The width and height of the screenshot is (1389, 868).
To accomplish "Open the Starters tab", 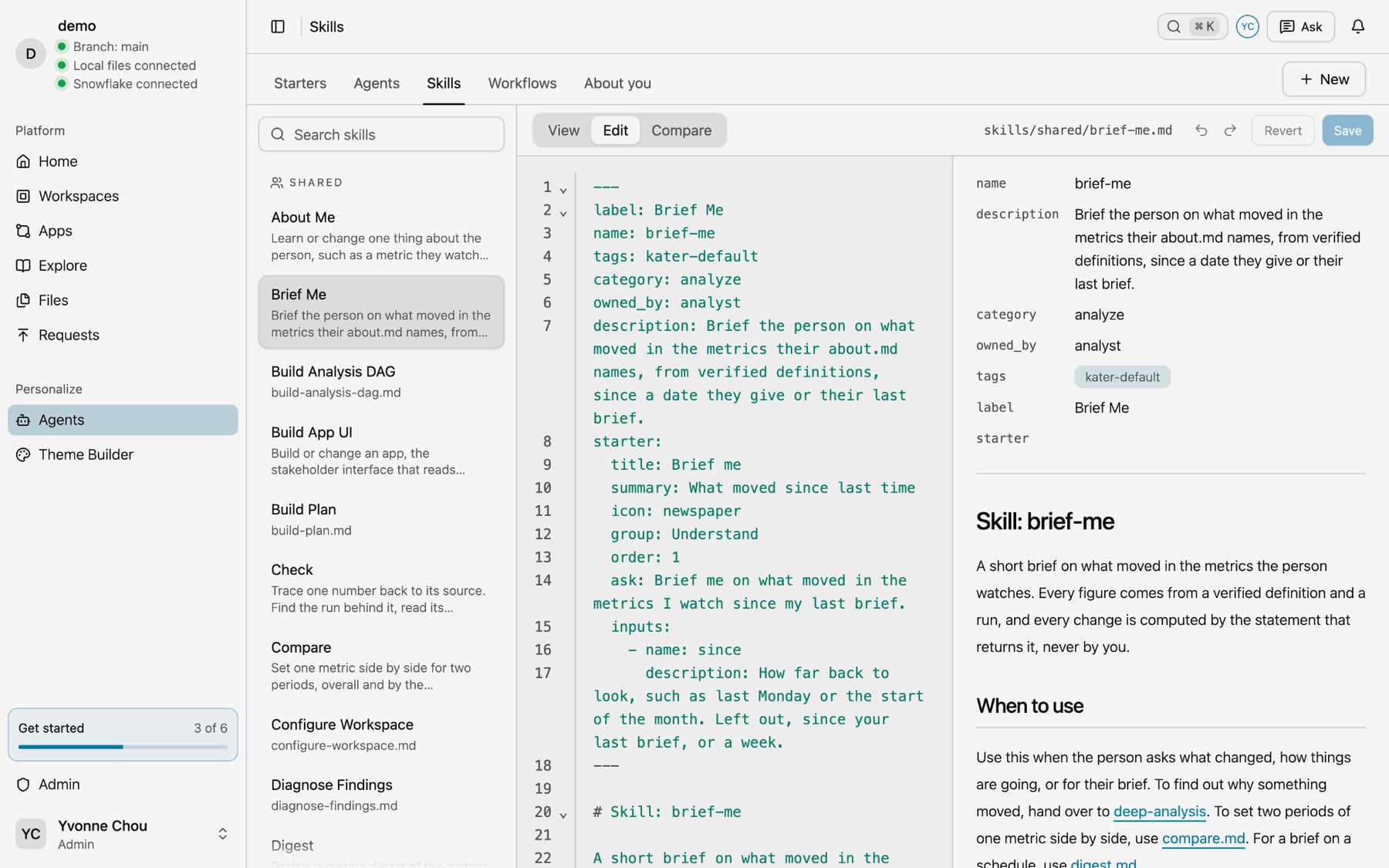I will (300, 83).
